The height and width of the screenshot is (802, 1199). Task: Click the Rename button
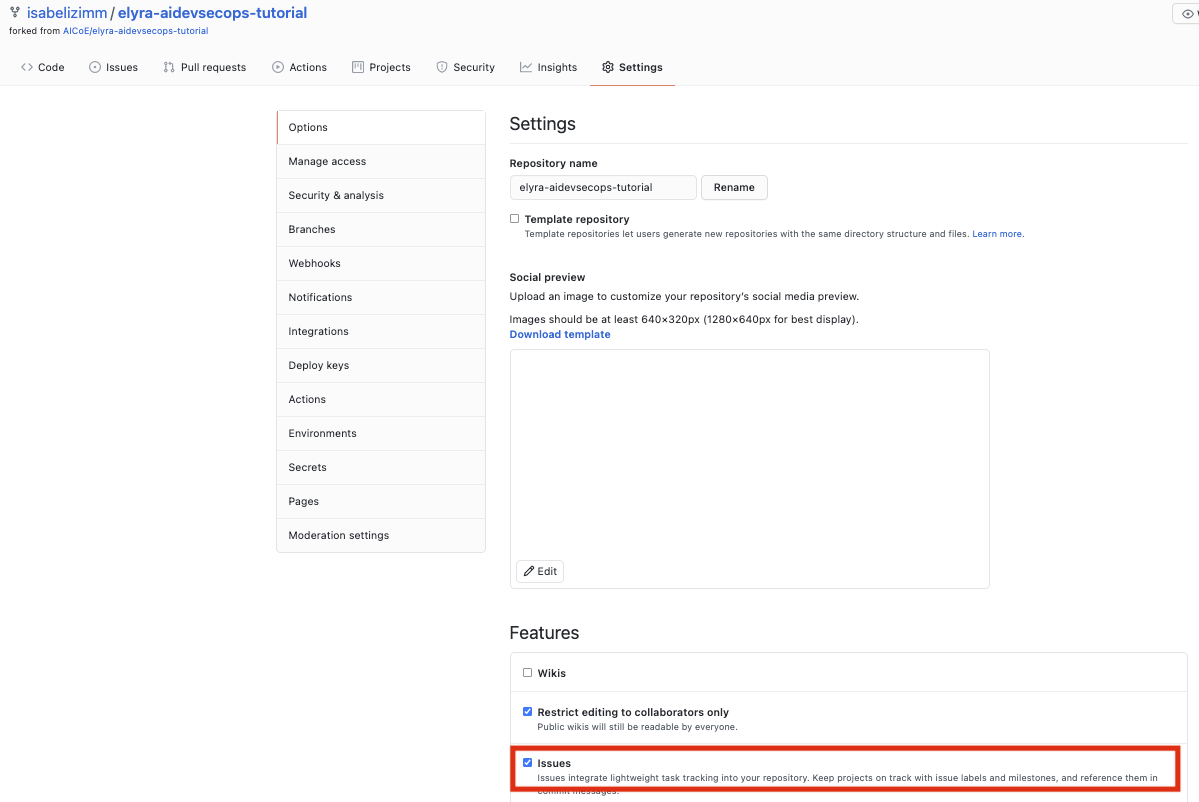pos(734,187)
